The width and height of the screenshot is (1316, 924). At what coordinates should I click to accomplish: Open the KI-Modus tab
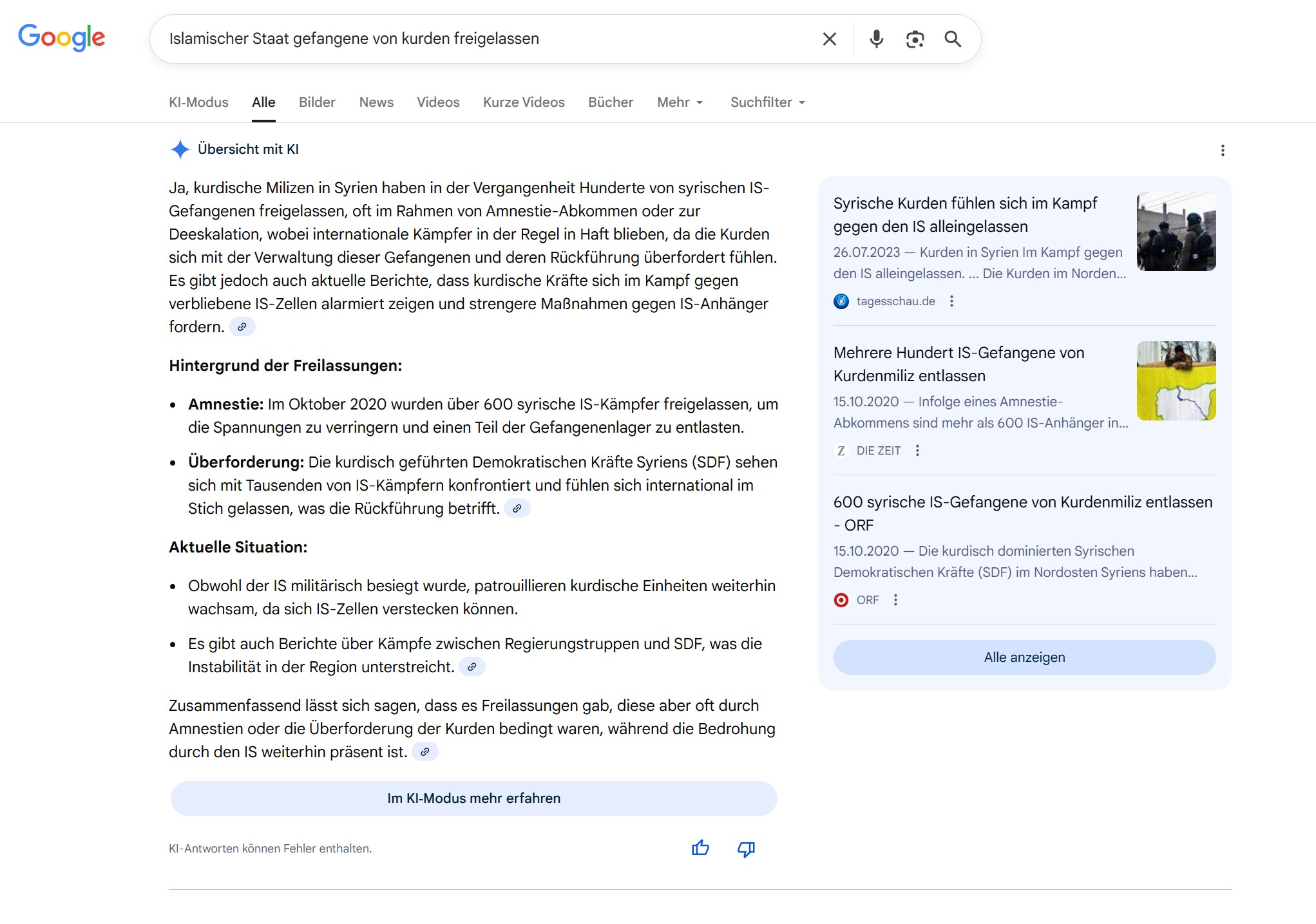[198, 102]
